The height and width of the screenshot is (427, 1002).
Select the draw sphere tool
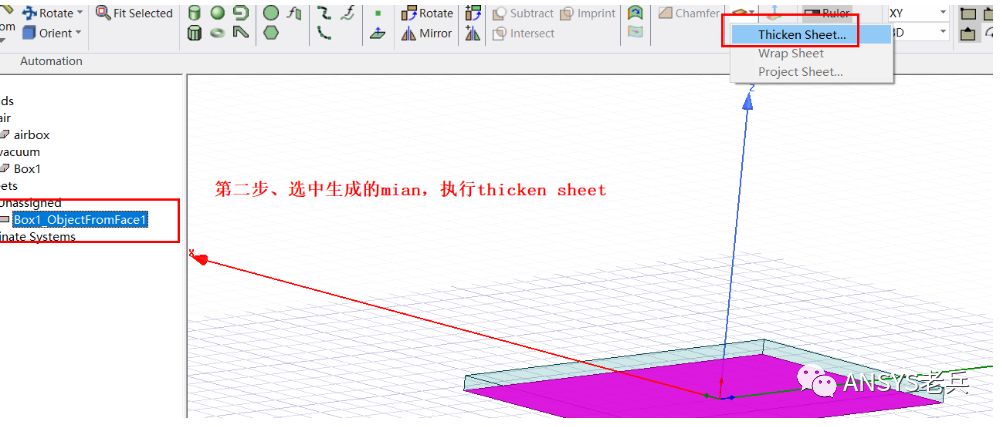click(218, 13)
